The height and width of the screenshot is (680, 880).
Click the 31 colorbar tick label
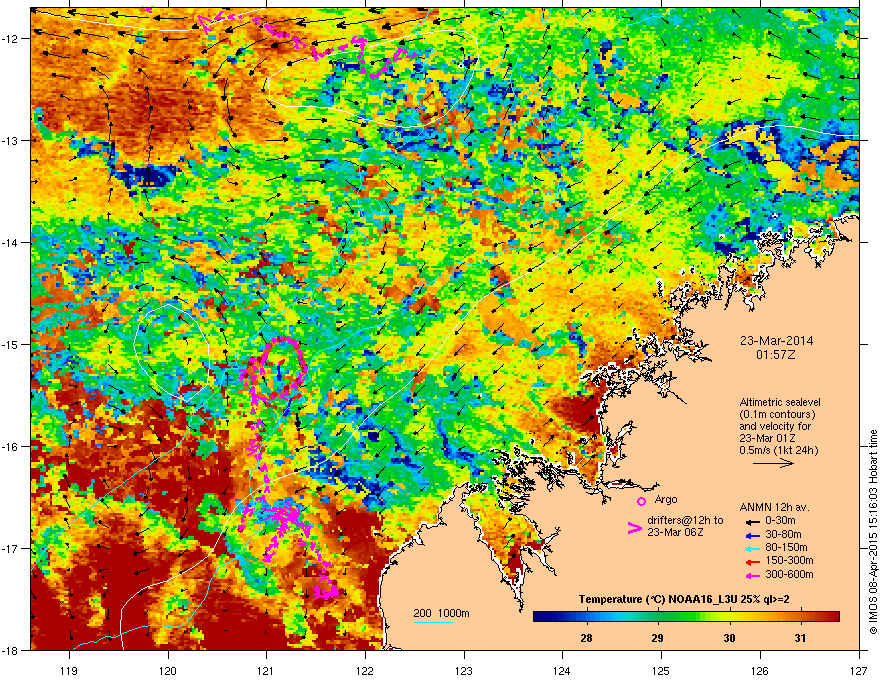(800, 638)
